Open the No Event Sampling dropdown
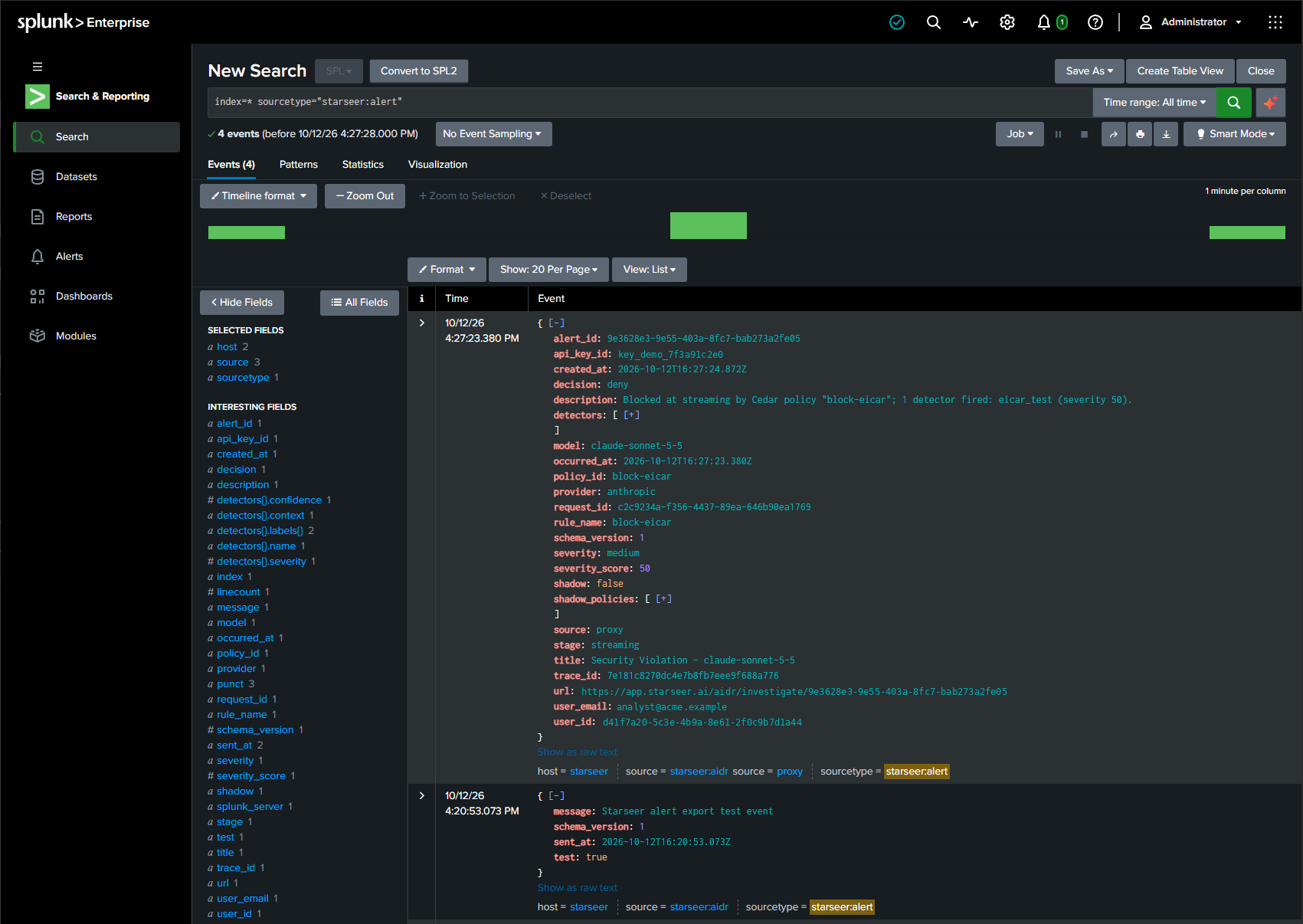The image size is (1303, 924). click(493, 134)
